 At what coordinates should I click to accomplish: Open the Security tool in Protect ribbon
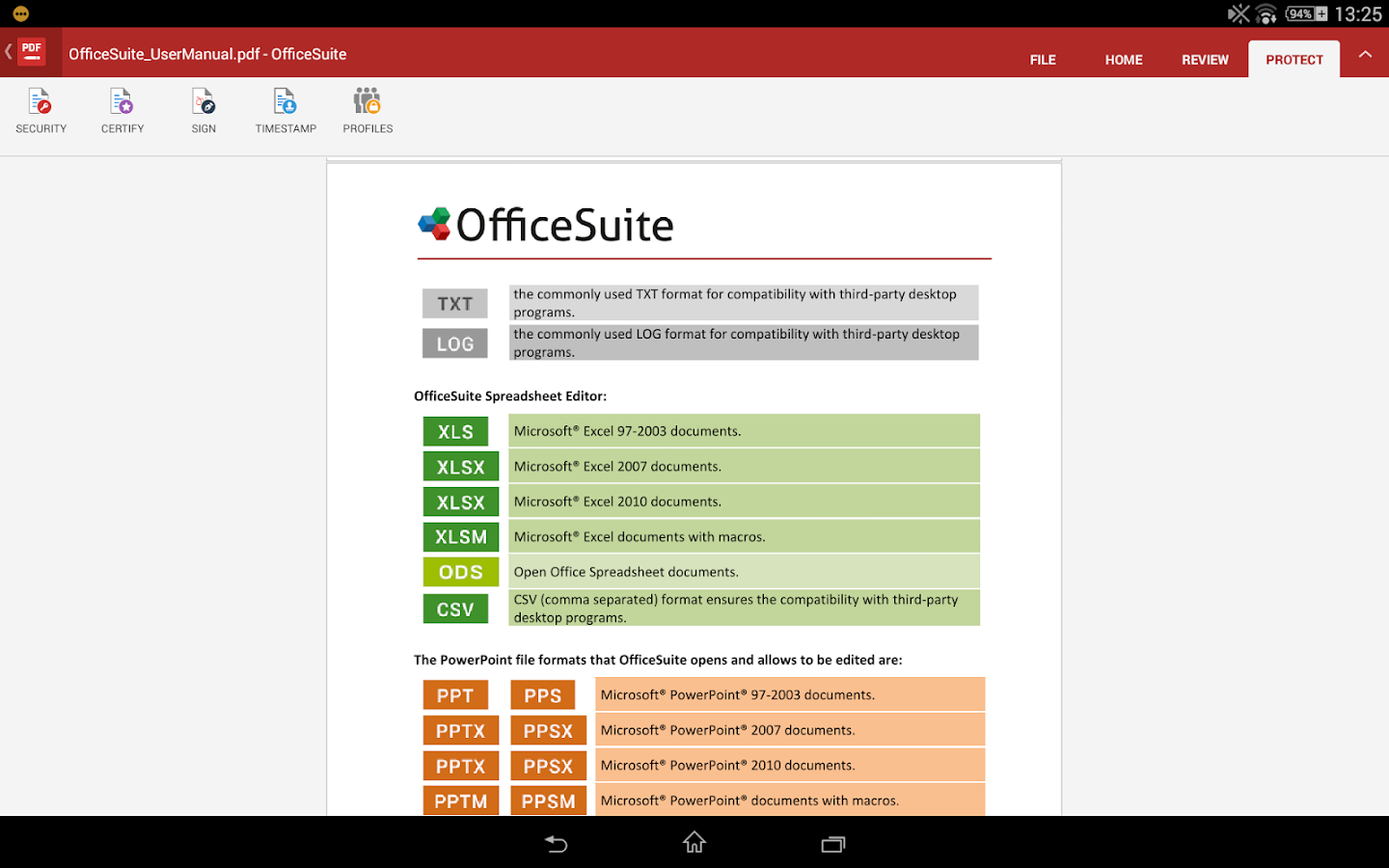(41, 109)
